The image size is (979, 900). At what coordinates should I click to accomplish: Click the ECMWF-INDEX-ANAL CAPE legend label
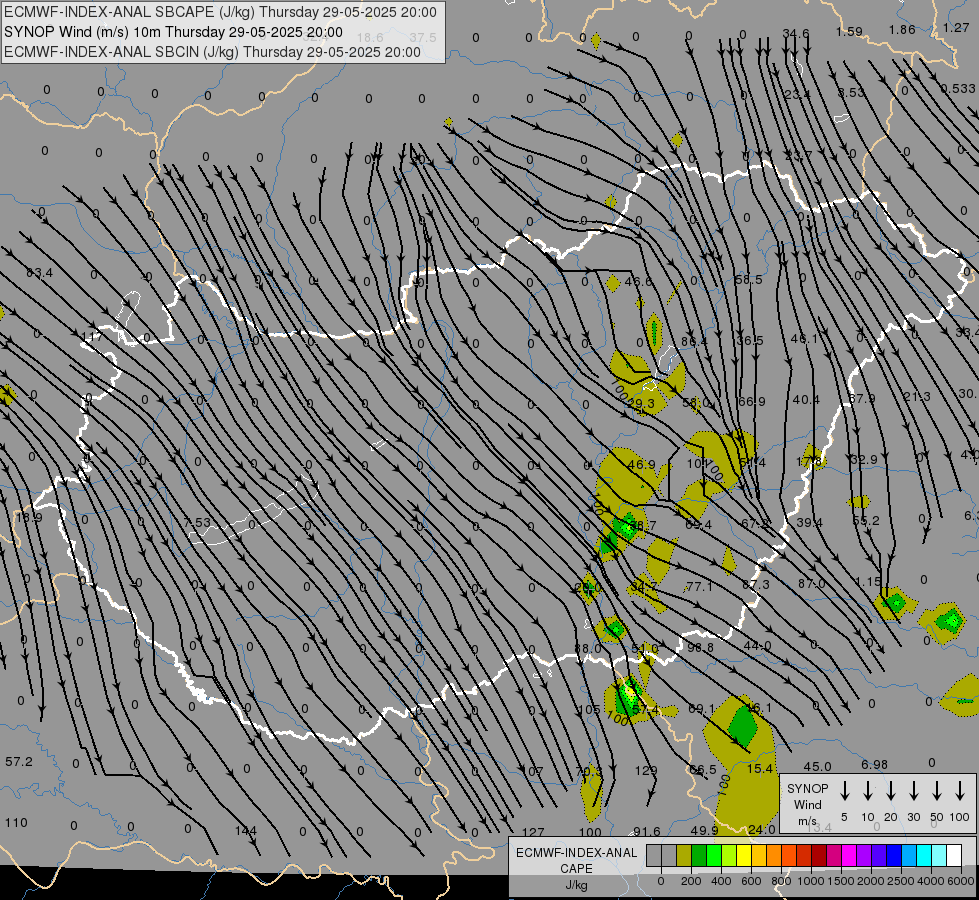pos(576,860)
